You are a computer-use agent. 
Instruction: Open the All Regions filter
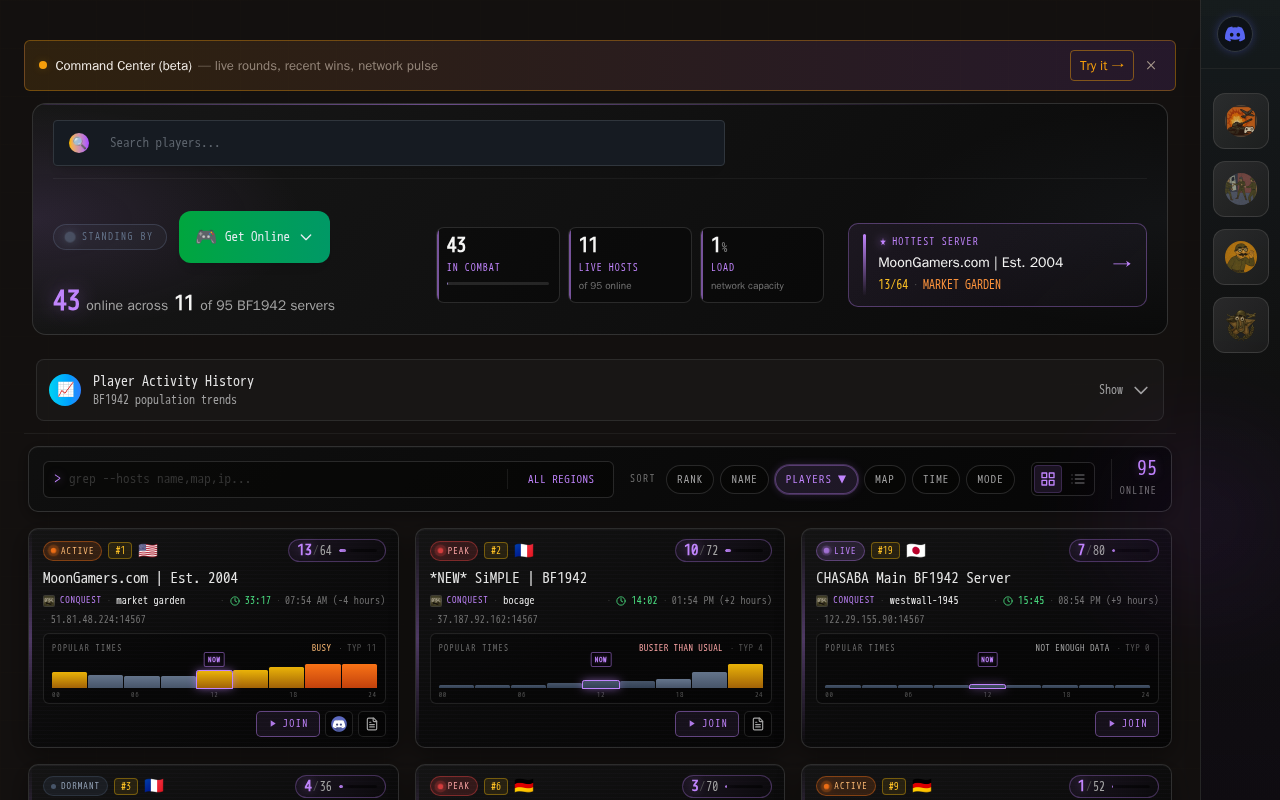pos(561,480)
